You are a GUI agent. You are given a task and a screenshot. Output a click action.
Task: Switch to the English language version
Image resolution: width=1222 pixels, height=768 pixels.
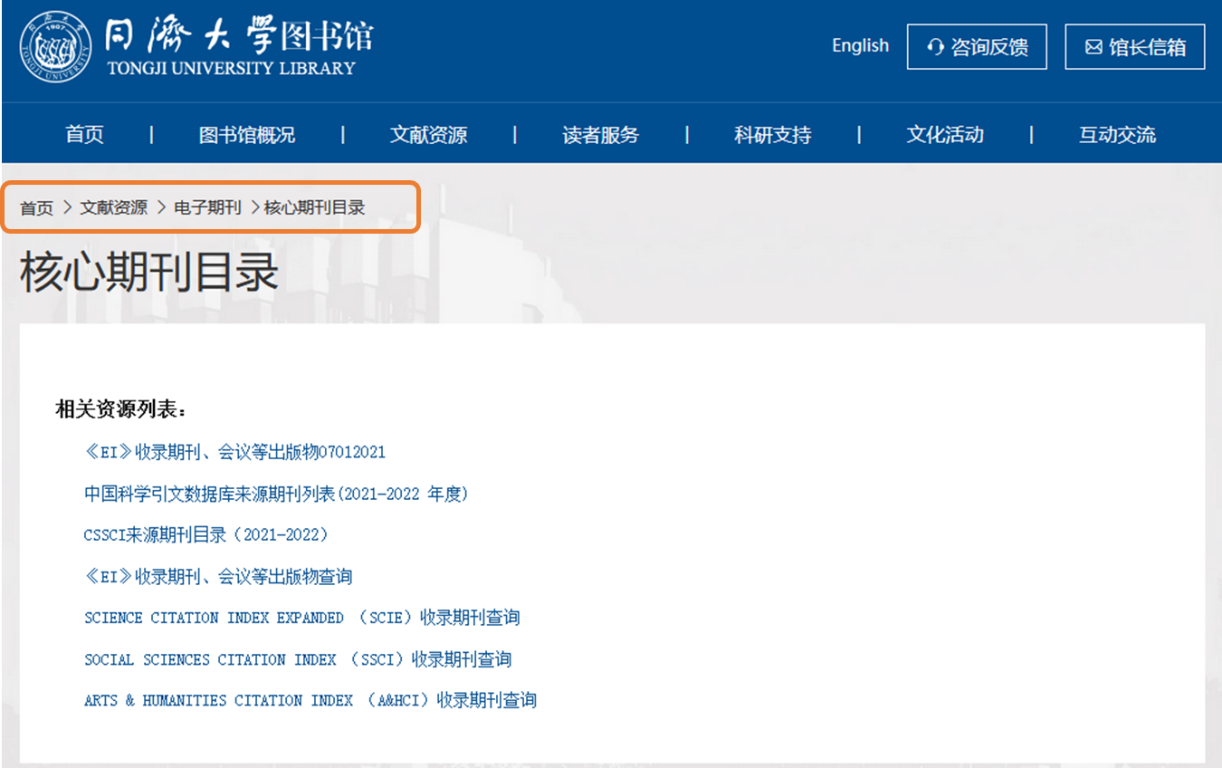coord(860,46)
